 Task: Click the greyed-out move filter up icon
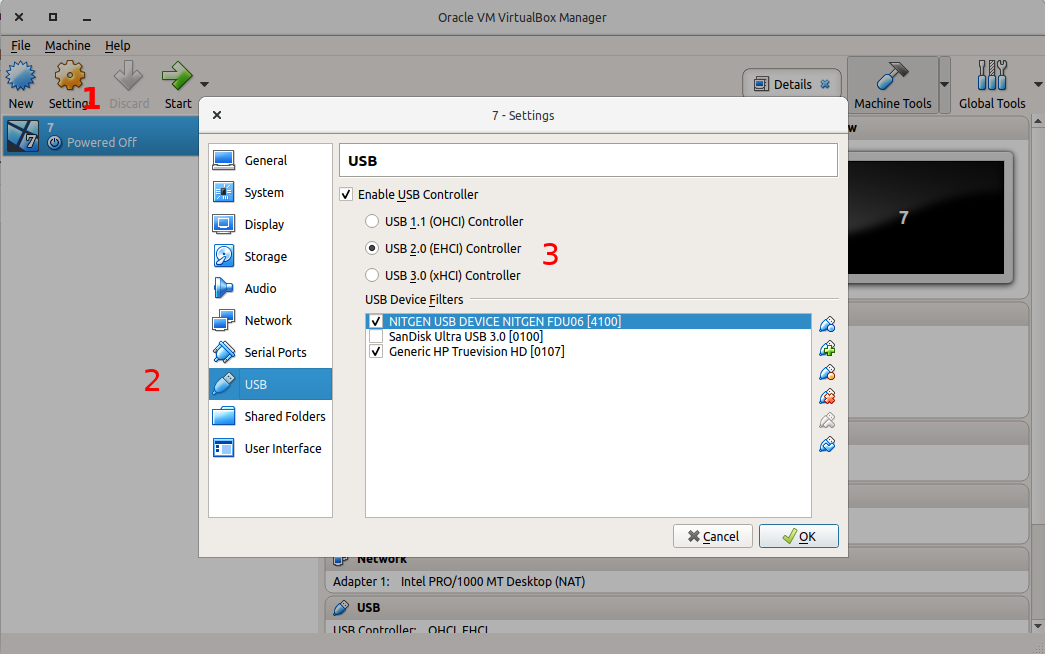[827, 421]
